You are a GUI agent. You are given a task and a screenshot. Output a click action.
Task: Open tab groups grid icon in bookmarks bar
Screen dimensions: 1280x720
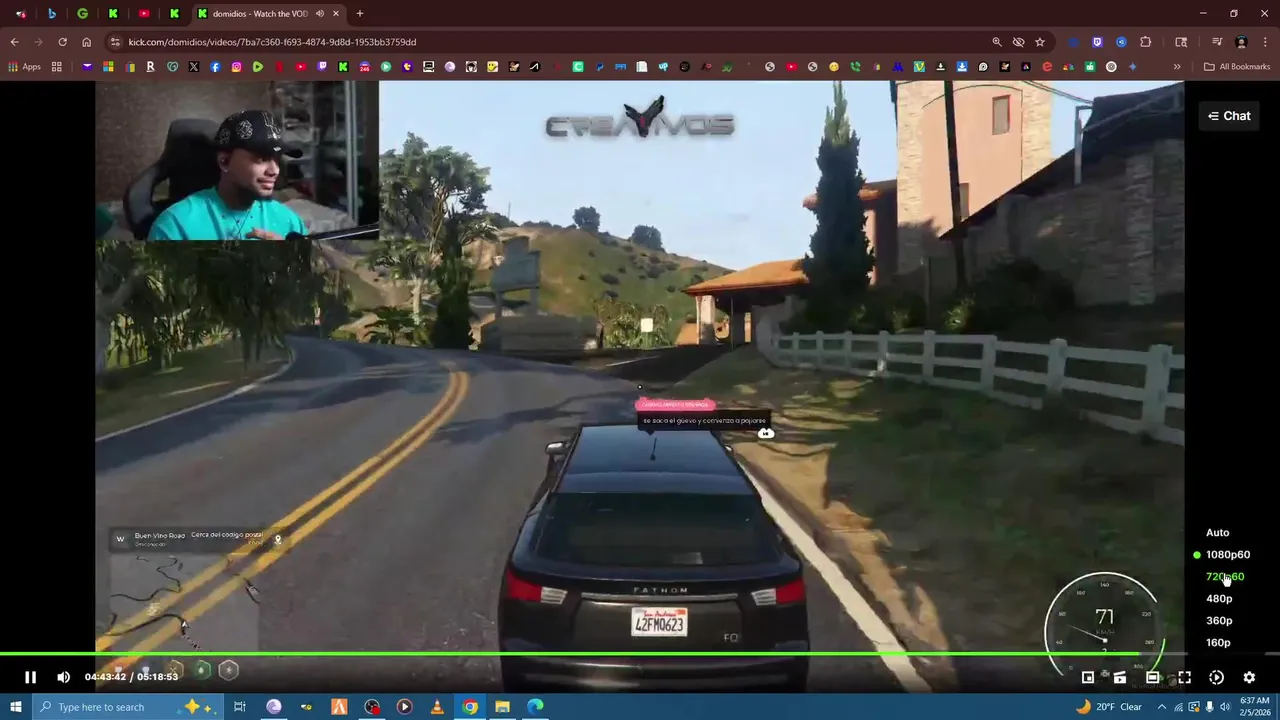tap(57, 67)
